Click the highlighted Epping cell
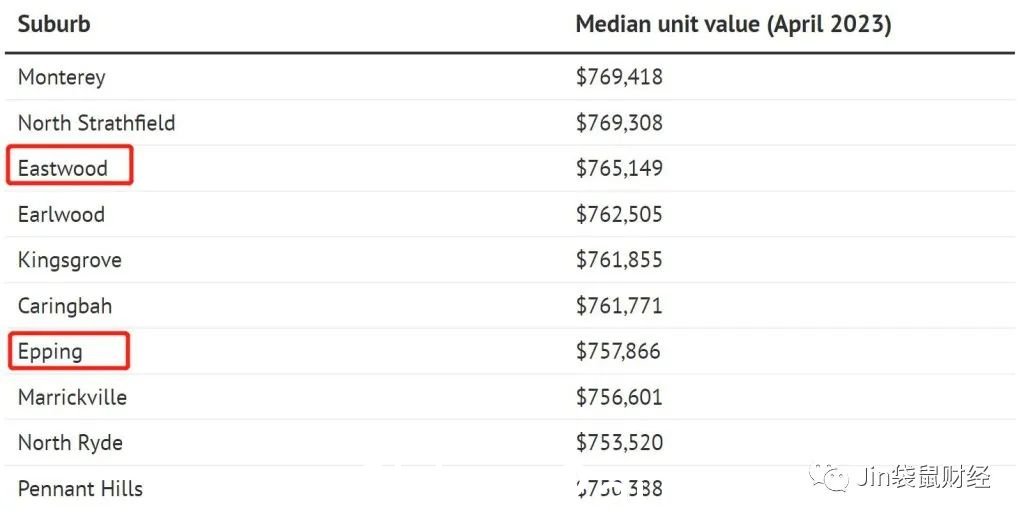Image resolution: width=1024 pixels, height=522 pixels. 69,351
